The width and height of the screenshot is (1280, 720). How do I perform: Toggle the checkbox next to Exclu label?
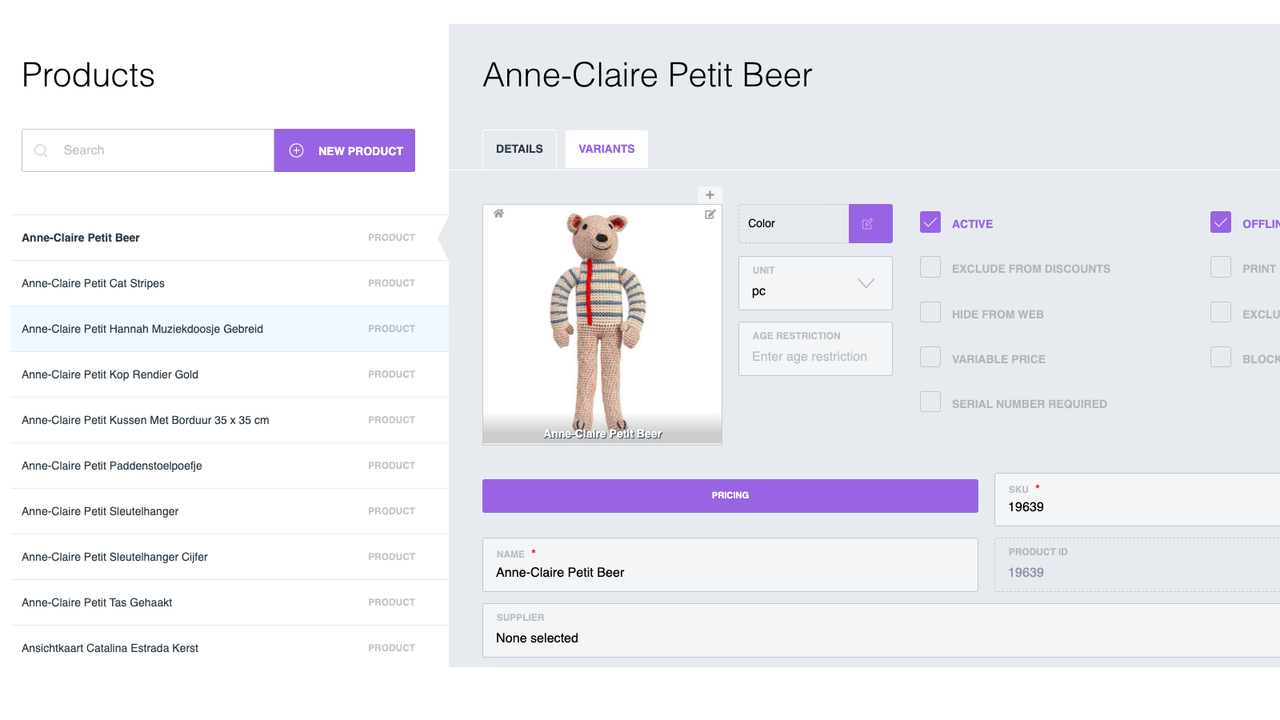1220,312
